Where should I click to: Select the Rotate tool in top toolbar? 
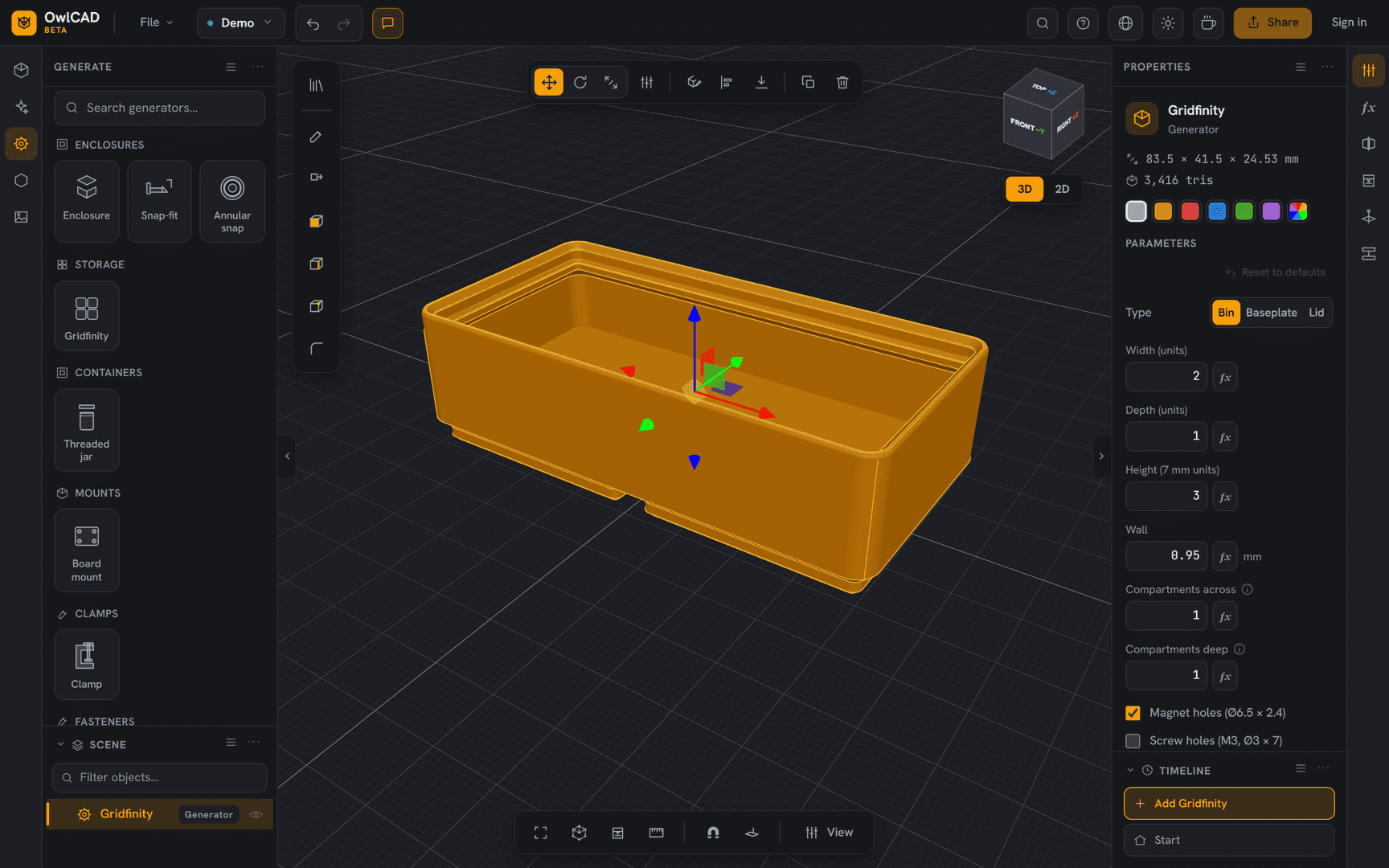[580, 82]
